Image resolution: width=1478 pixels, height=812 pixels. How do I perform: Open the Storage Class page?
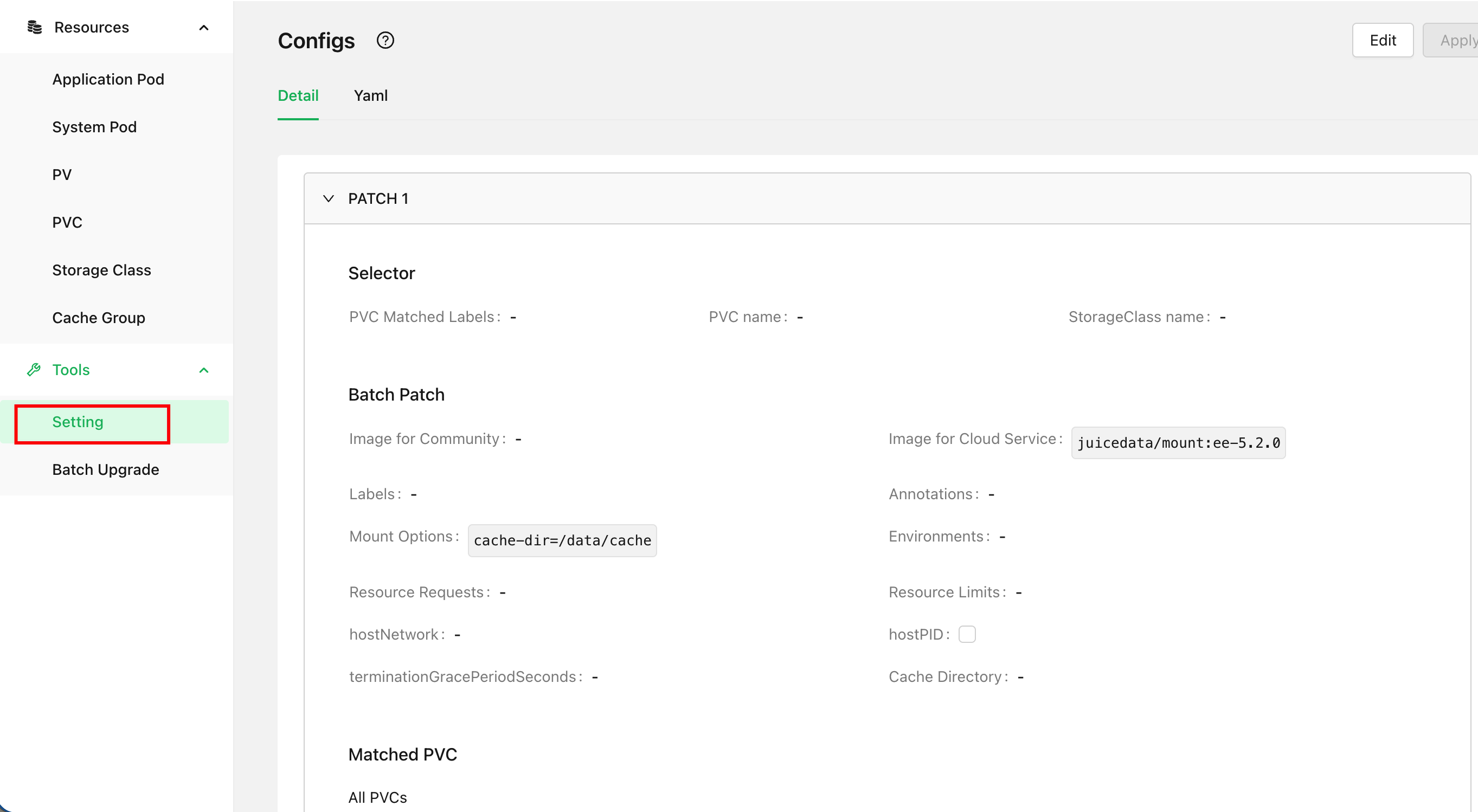pyautogui.click(x=101, y=269)
